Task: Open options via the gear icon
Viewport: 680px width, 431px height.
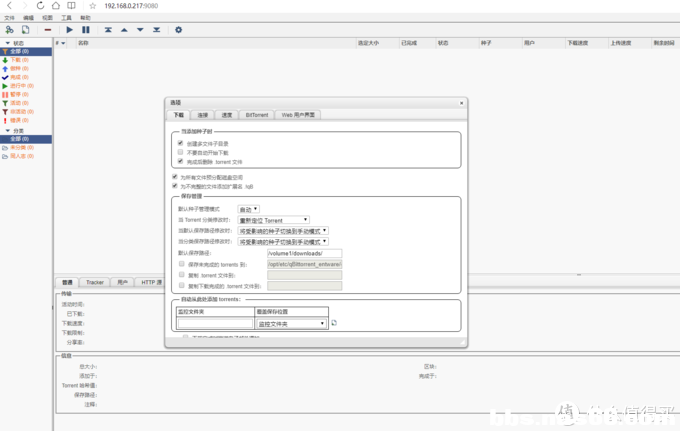Action: pos(179,30)
